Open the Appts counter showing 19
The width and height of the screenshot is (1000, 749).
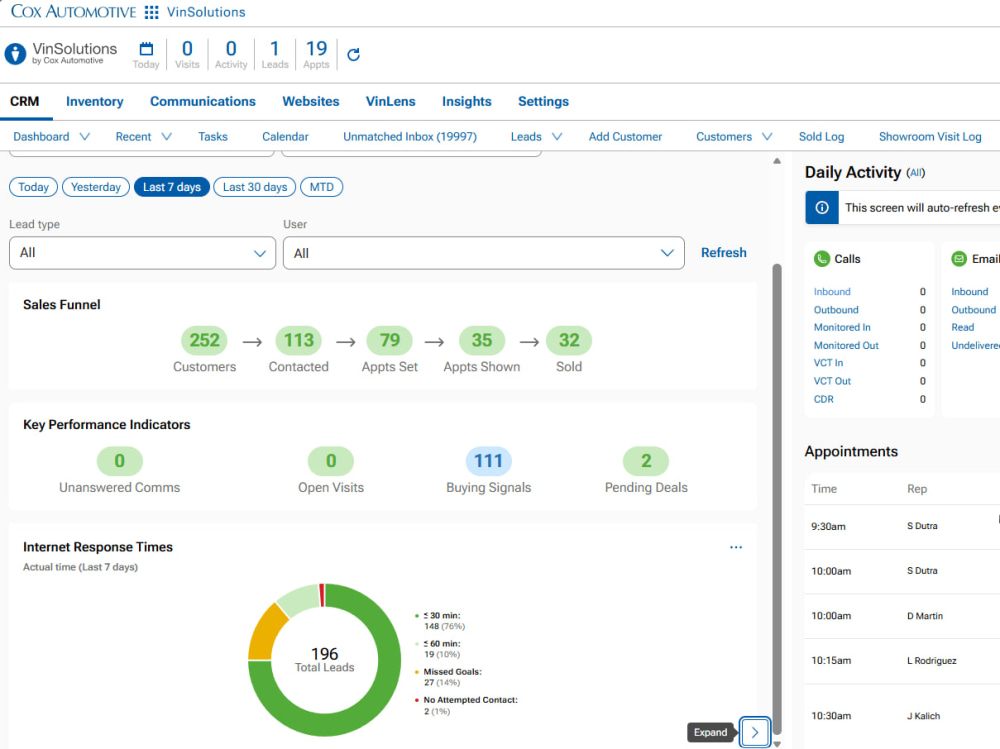point(316,55)
